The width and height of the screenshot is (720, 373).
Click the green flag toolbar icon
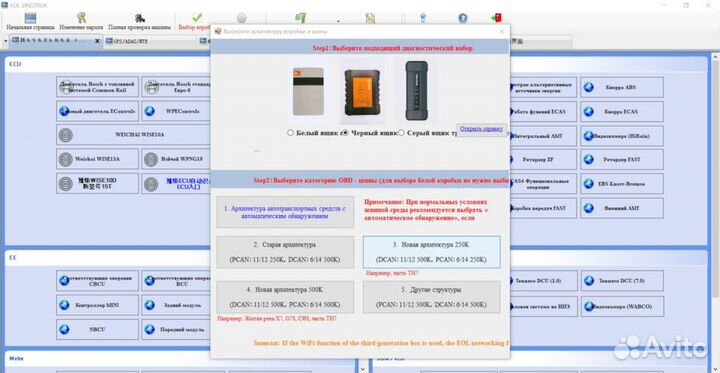[x=301, y=18]
